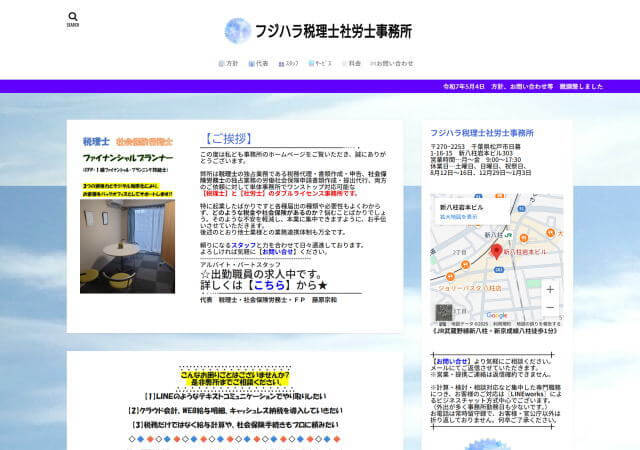
Task: Click the ファイナンシャルプランナー banner text
Action: pyautogui.click(x=128, y=158)
